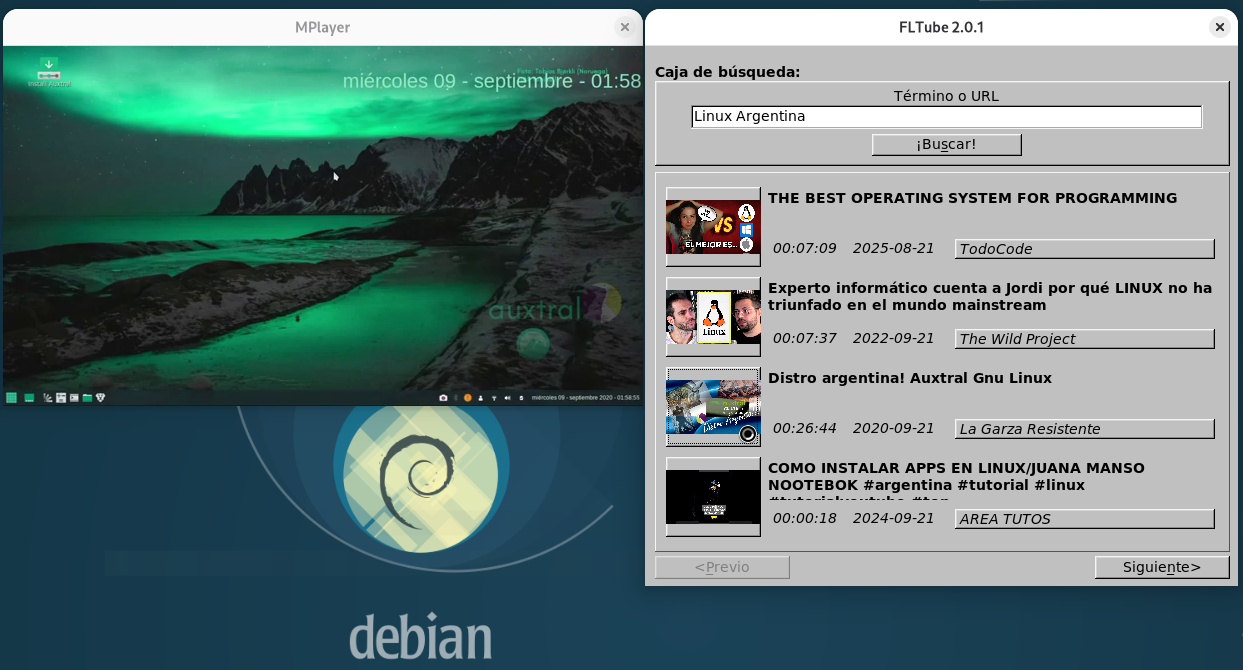Screen dimensions: 1243x670
Task: Click duration 00:26:44 of Auxtral video
Action: click(x=805, y=428)
